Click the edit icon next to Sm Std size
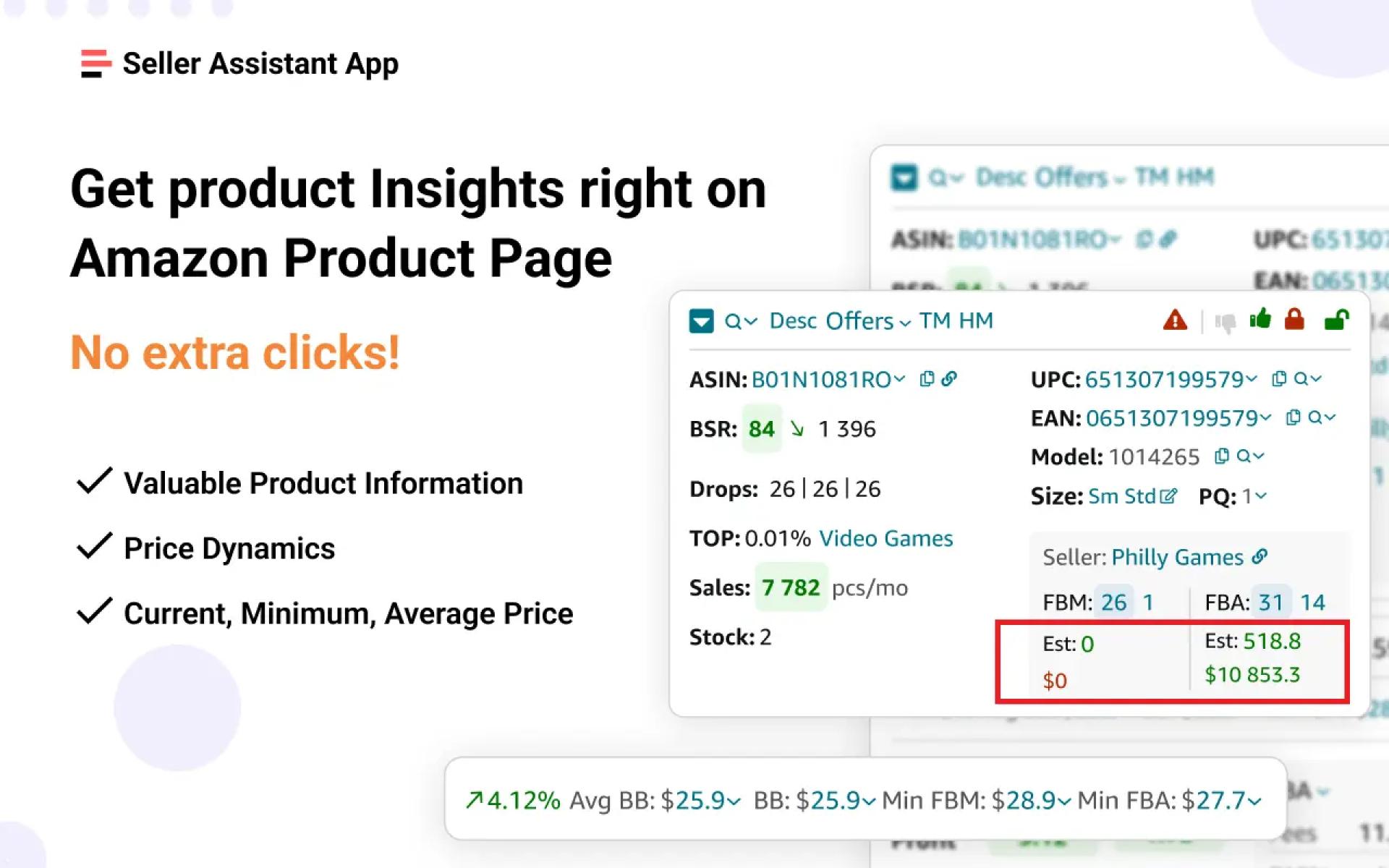 coord(1168,495)
